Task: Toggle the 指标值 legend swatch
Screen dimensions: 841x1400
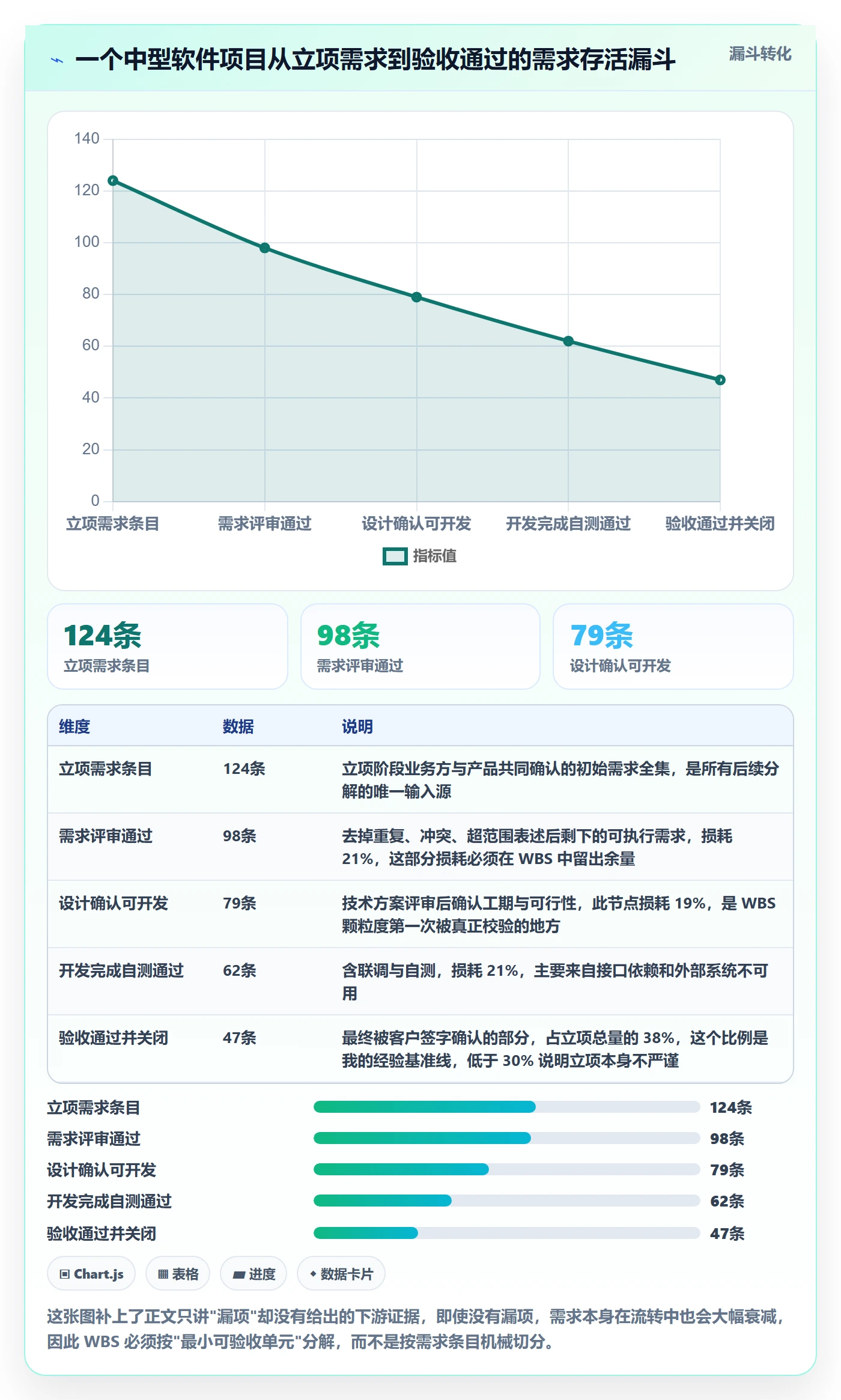Action: point(395,556)
